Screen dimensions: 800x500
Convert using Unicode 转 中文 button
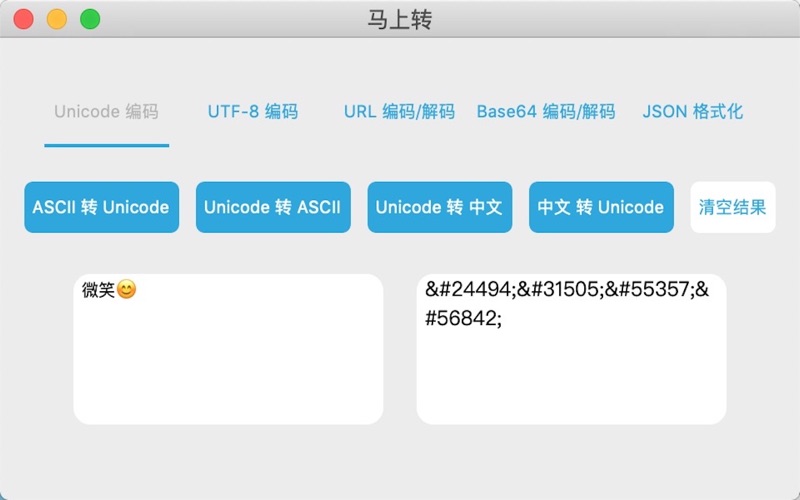(x=440, y=207)
